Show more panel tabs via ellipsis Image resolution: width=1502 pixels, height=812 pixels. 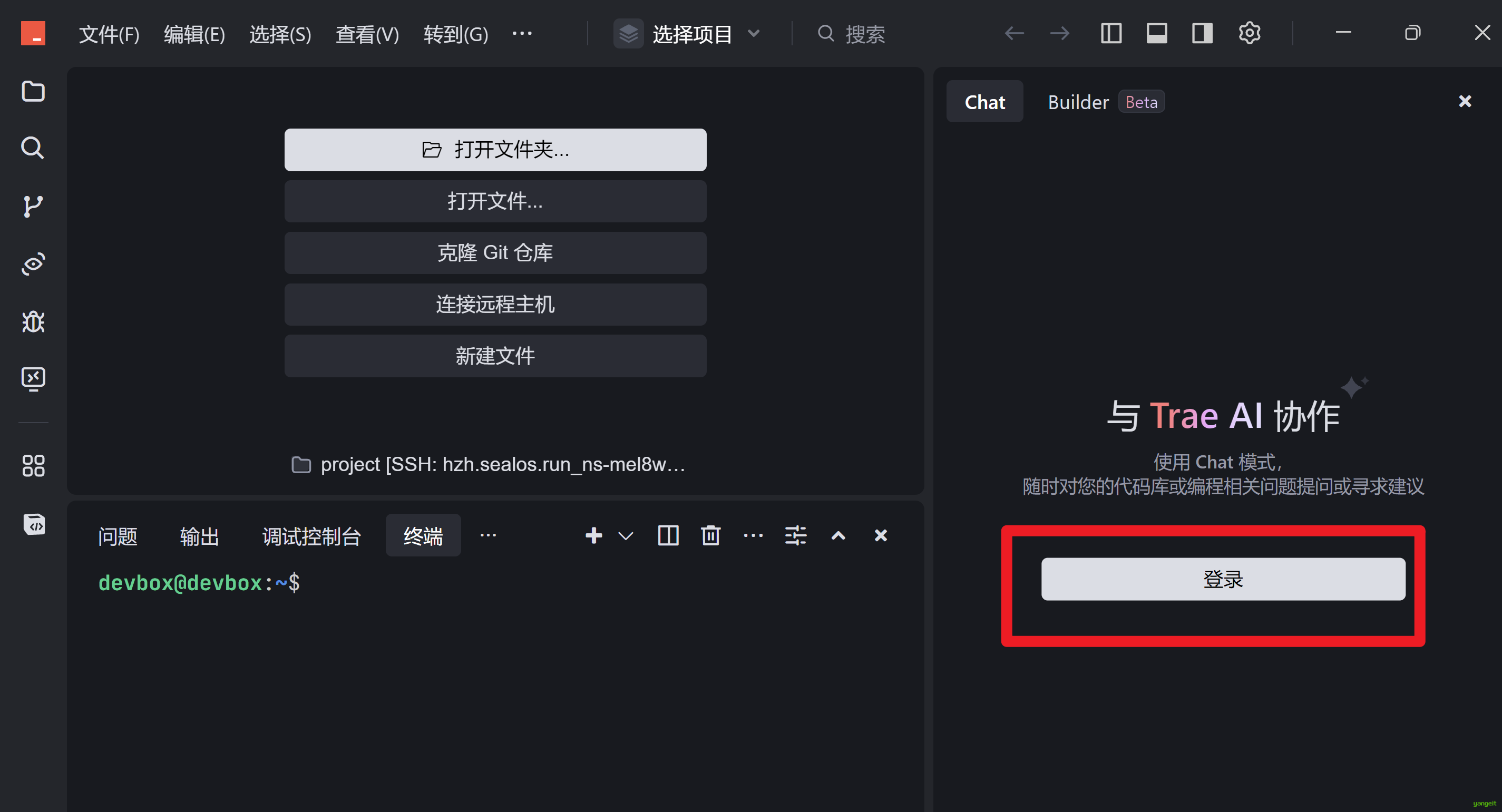[x=487, y=534]
